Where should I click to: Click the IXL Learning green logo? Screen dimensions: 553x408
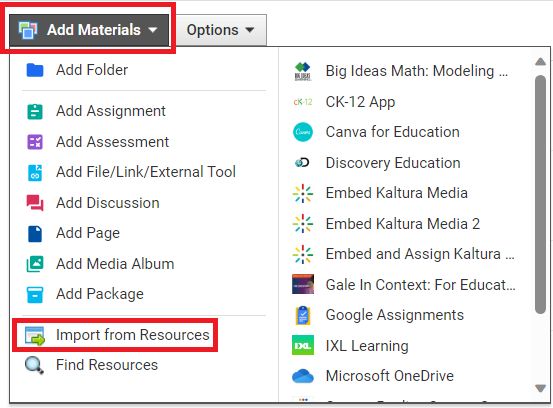coord(303,346)
